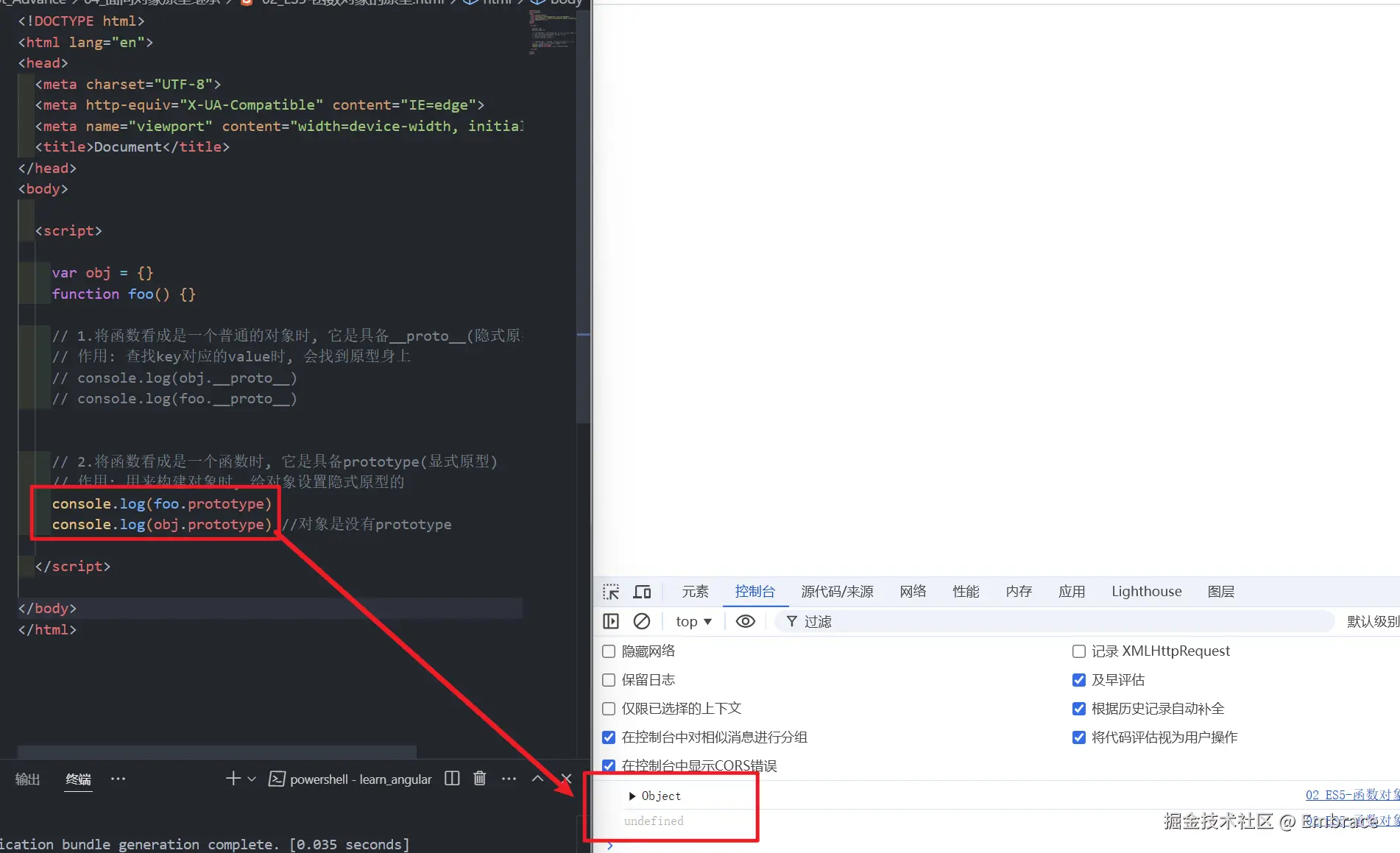Click the horizontal scrollbar below the editor

217,752
